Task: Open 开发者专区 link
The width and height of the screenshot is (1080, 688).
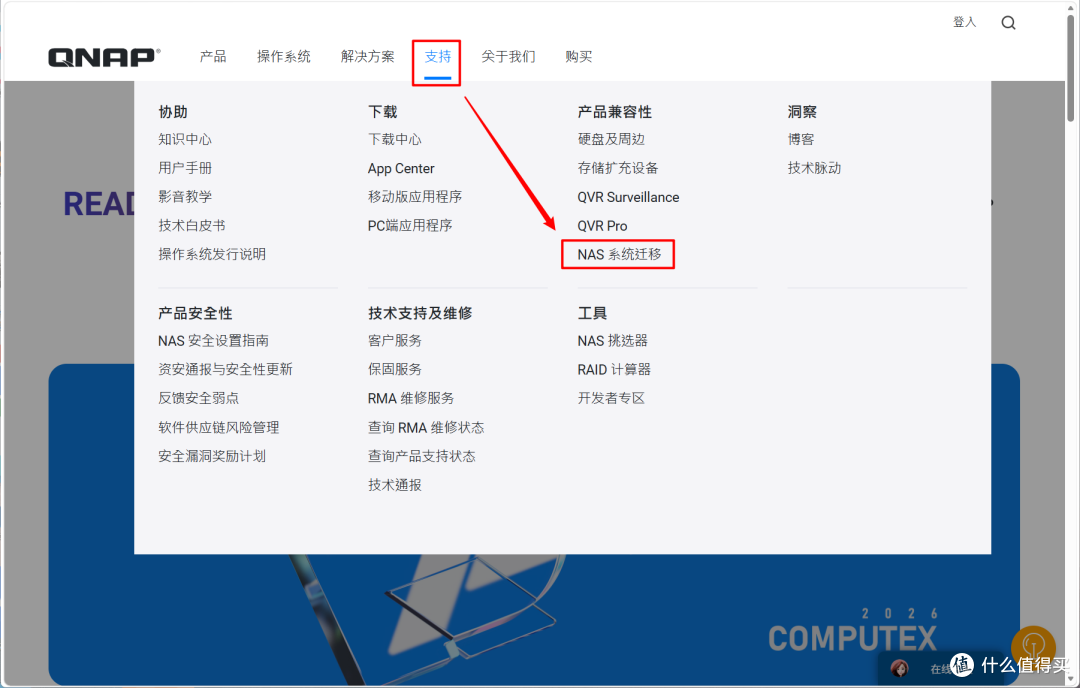Action: 611,398
